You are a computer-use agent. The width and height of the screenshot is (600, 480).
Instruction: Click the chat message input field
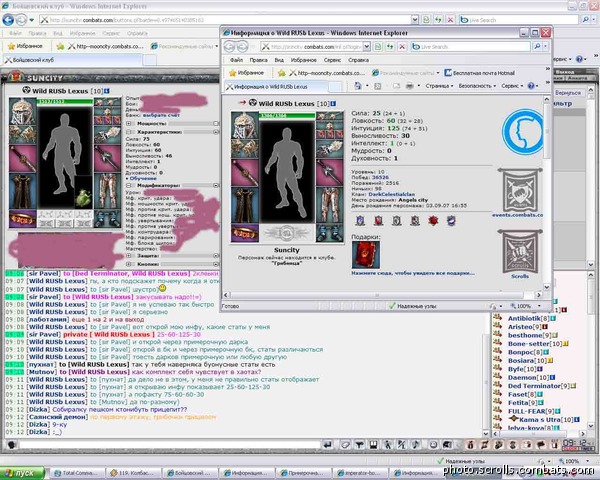(170, 445)
